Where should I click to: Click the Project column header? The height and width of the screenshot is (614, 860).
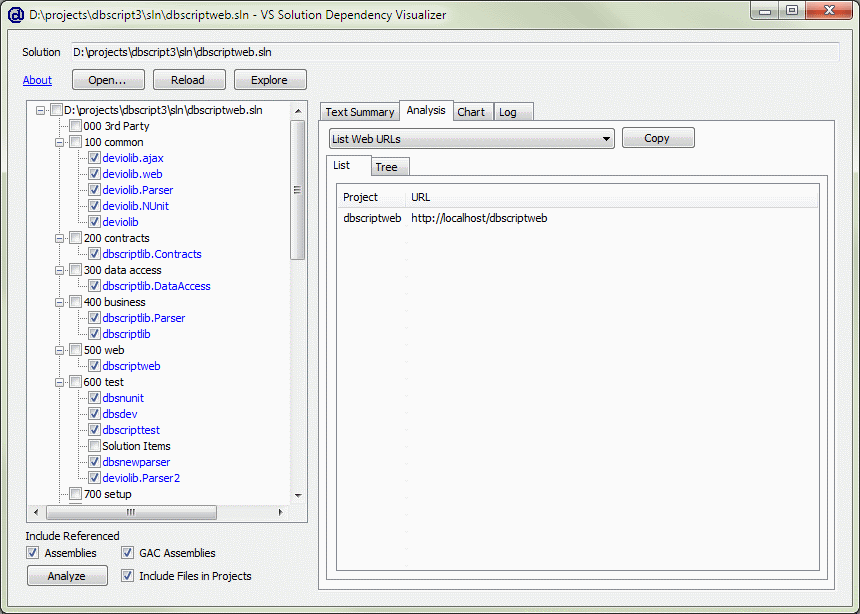tap(371, 197)
